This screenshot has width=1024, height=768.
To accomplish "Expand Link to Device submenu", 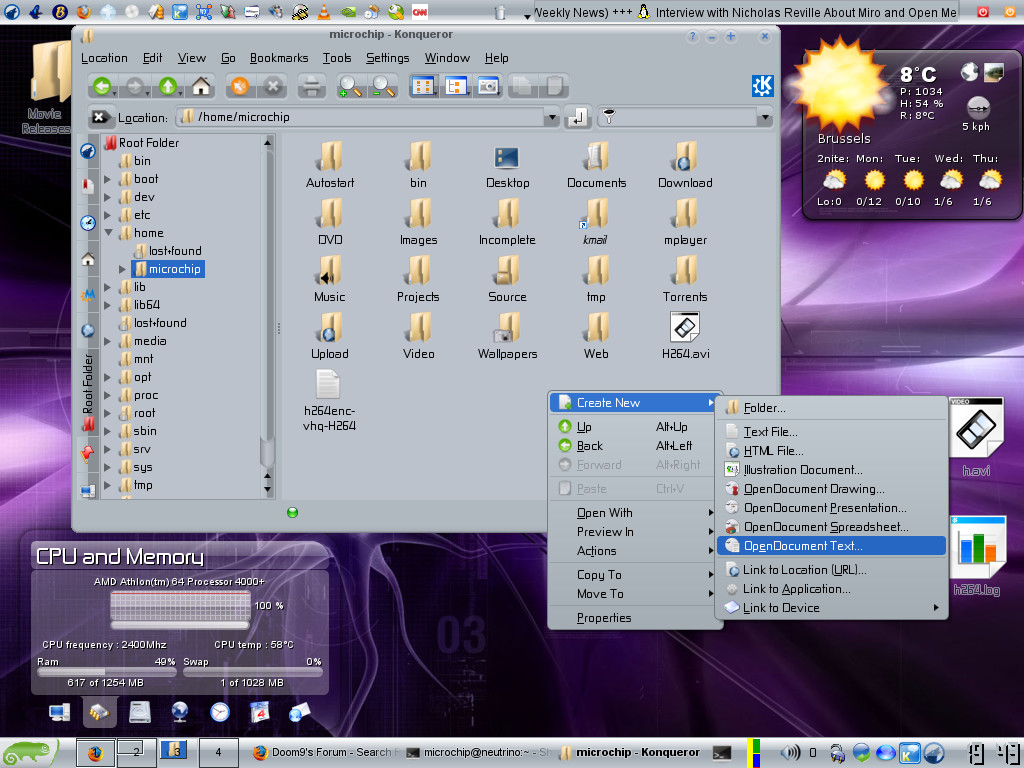I will (x=831, y=607).
